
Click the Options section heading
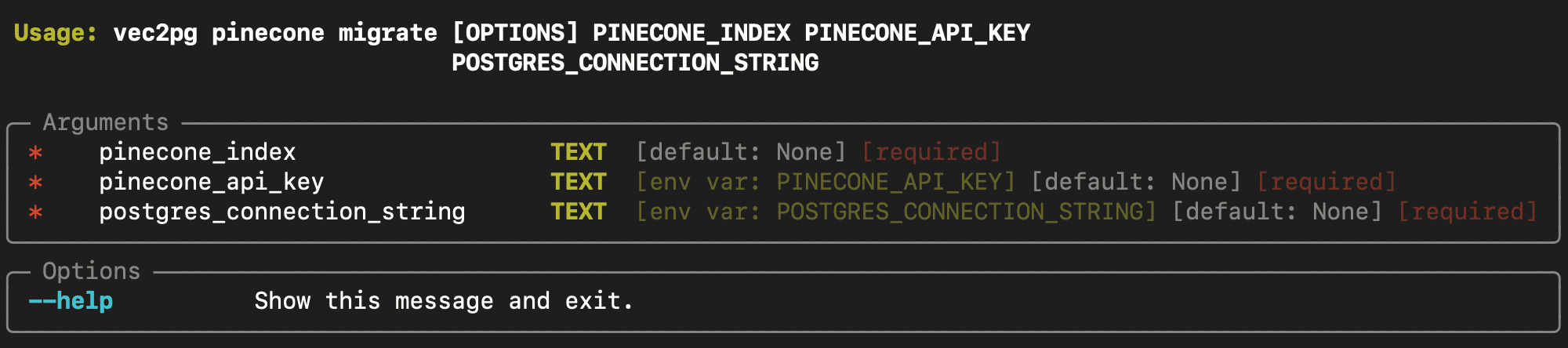[x=92, y=271]
